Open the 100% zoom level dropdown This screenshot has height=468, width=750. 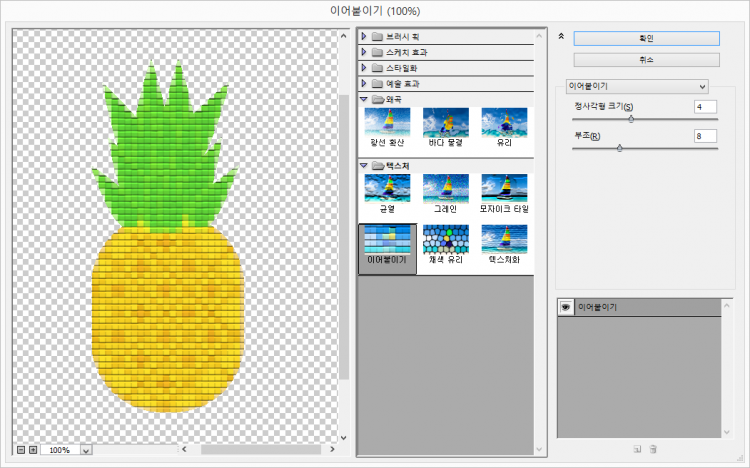85,451
